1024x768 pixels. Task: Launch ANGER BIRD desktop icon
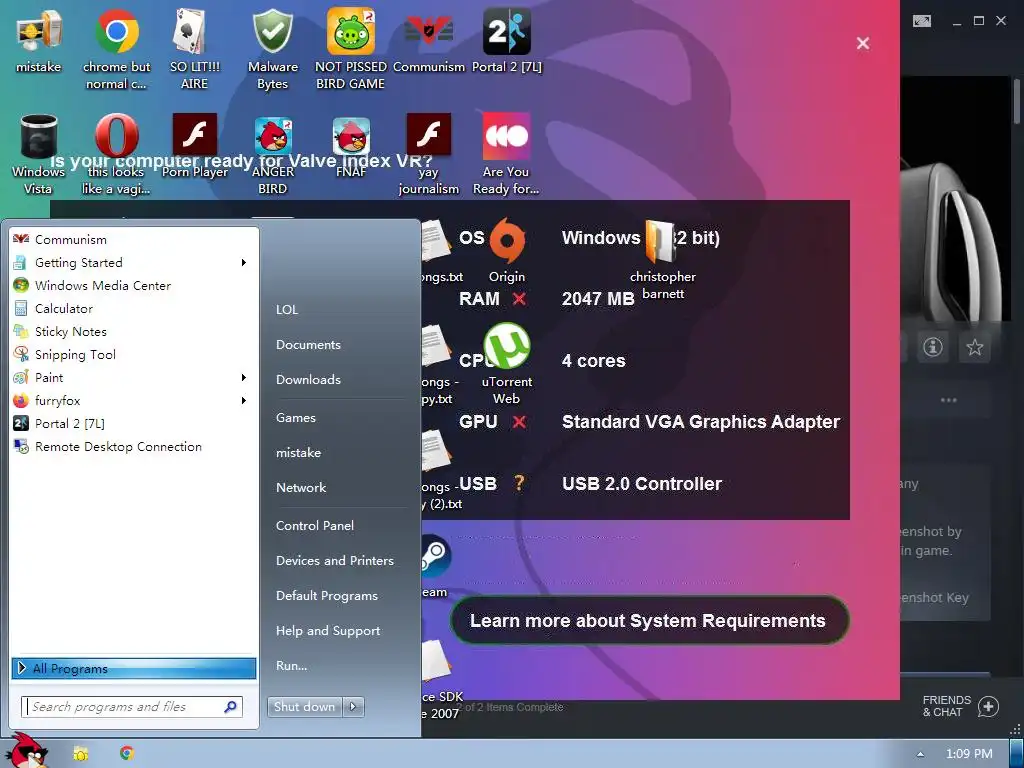[273, 155]
